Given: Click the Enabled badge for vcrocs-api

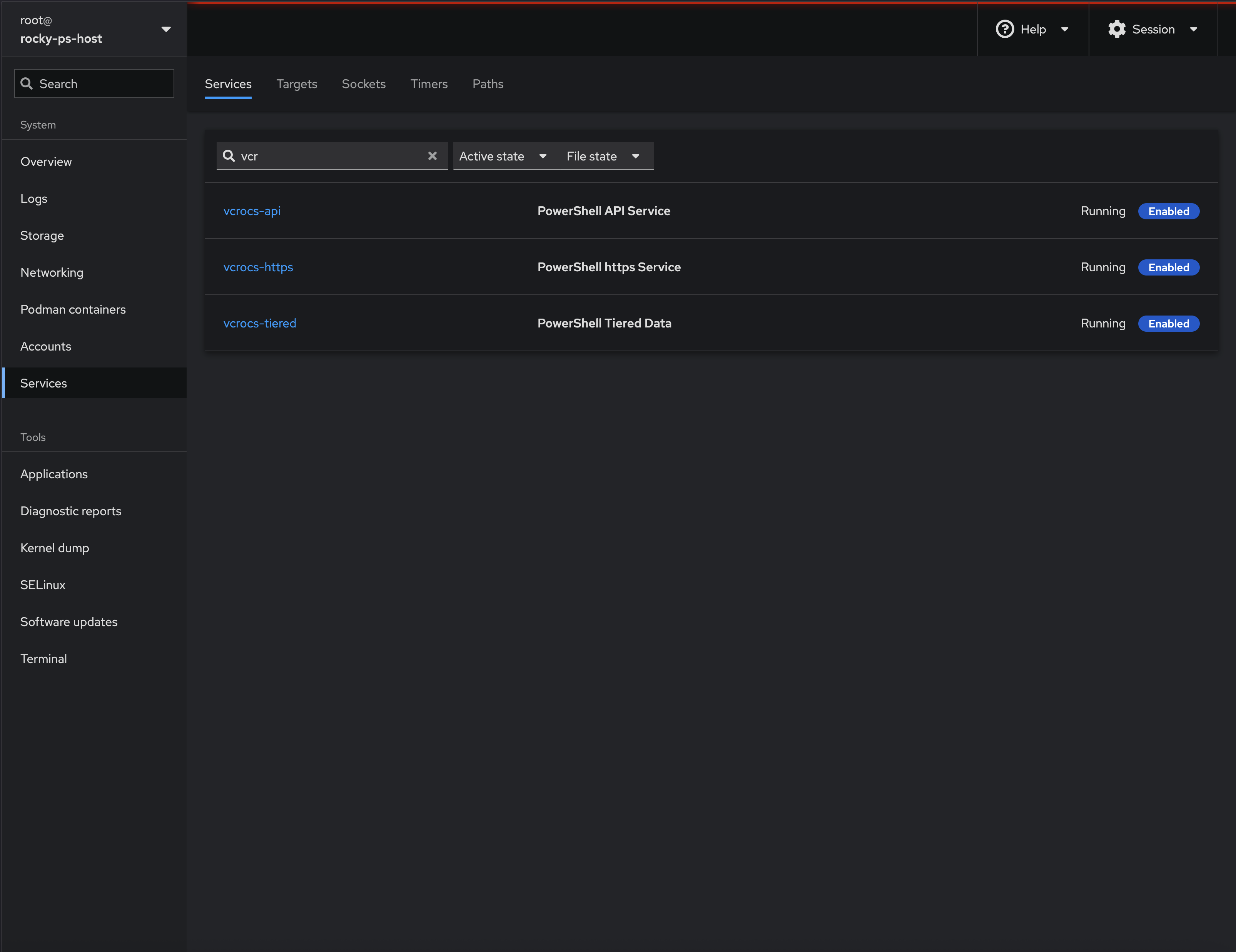Looking at the screenshot, I should [1168, 211].
